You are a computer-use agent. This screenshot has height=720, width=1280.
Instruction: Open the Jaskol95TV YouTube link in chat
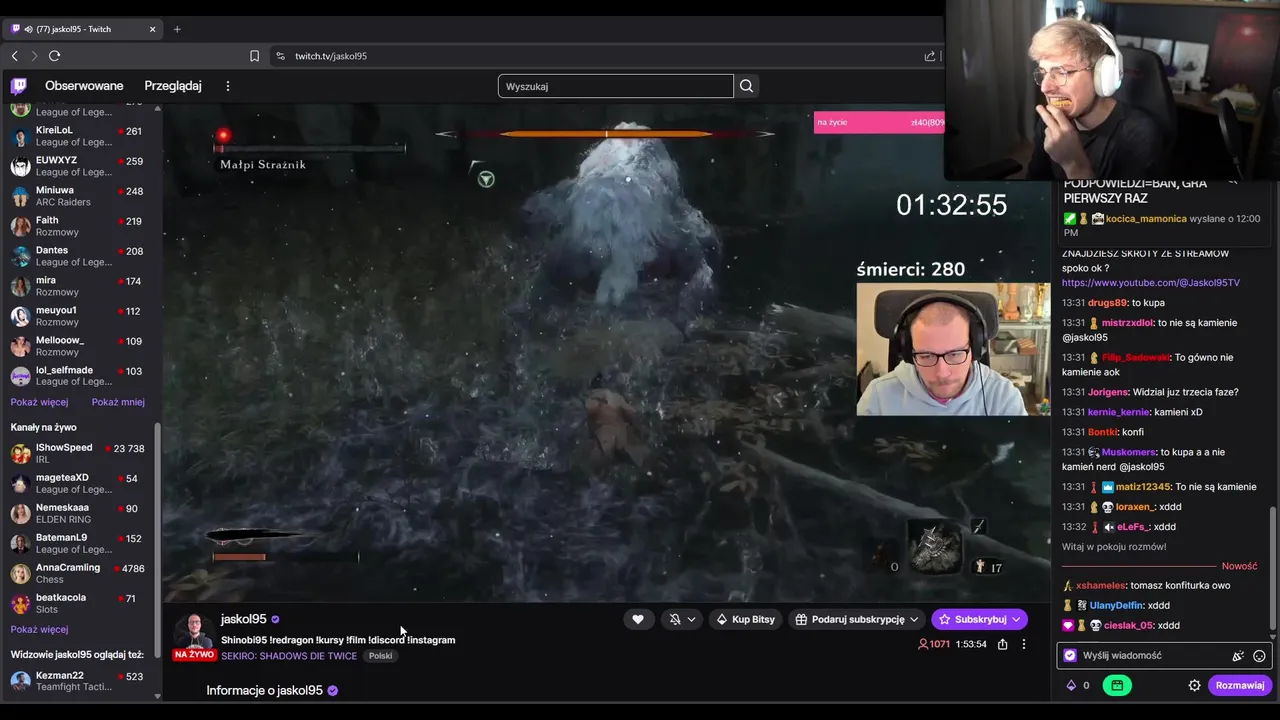tap(1150, 283)
